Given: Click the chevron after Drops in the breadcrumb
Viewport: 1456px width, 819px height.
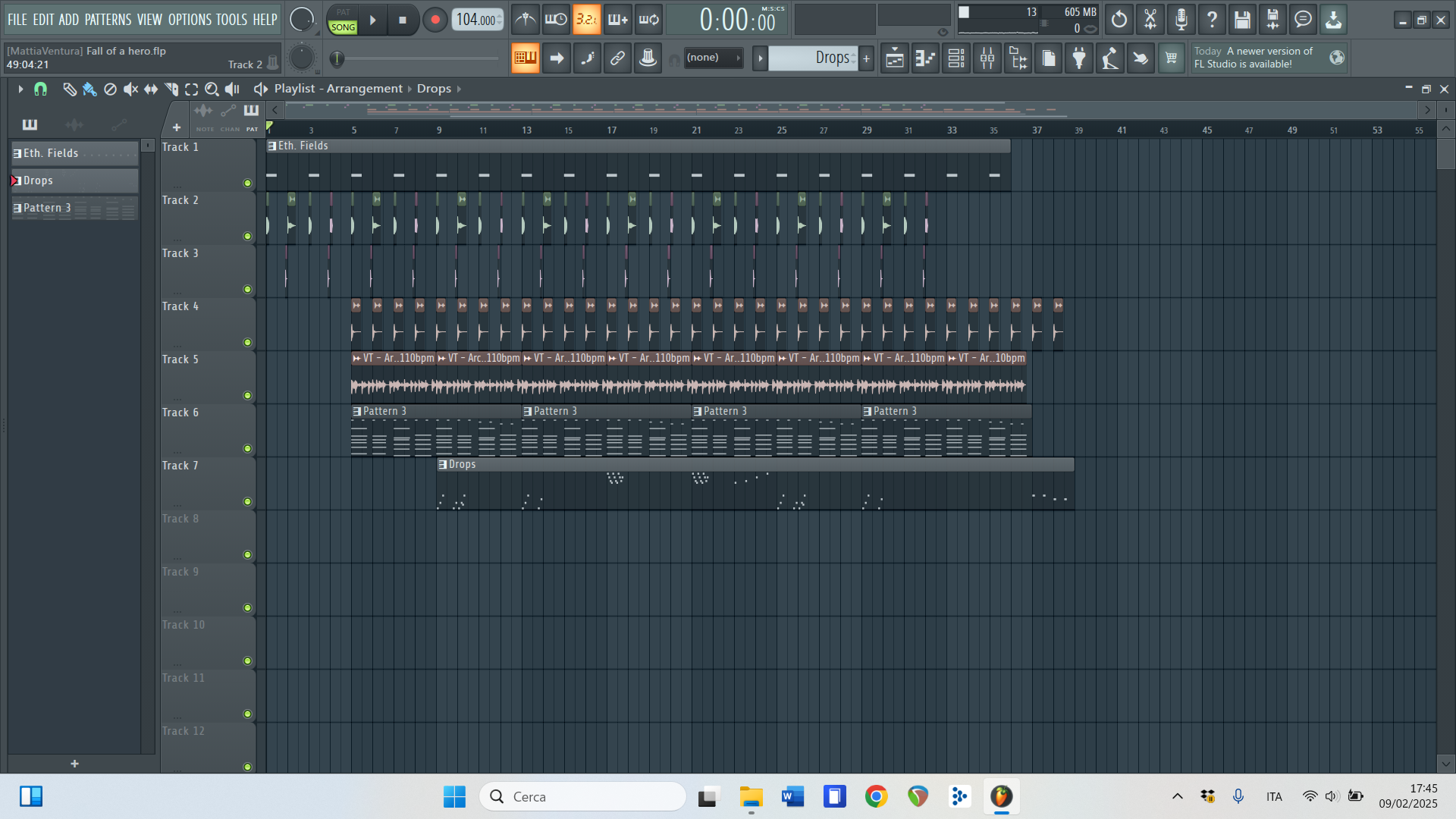Looking at the screenshot, I should tap(459, 89).
